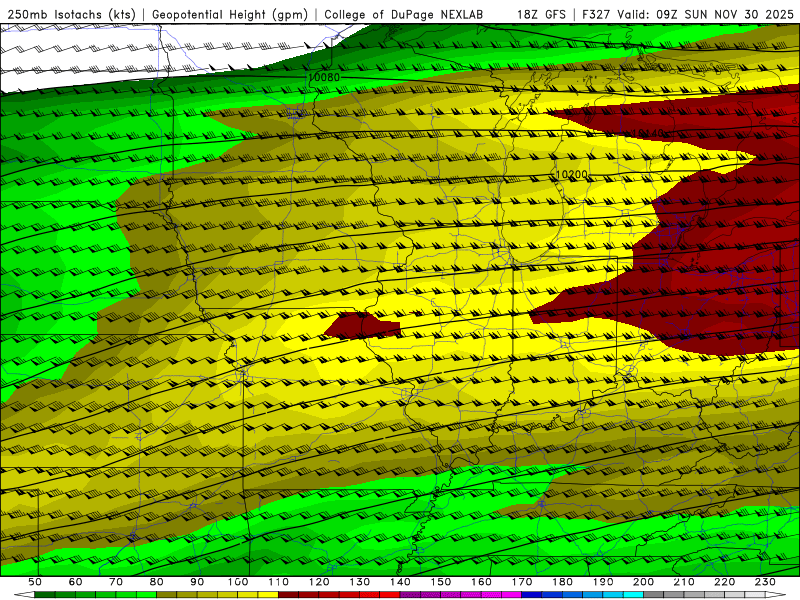Click the 'College of DuPage NEXLAB' label
Image resolution: width=800 pixels, height=600 pixels.
coord(404,15)
